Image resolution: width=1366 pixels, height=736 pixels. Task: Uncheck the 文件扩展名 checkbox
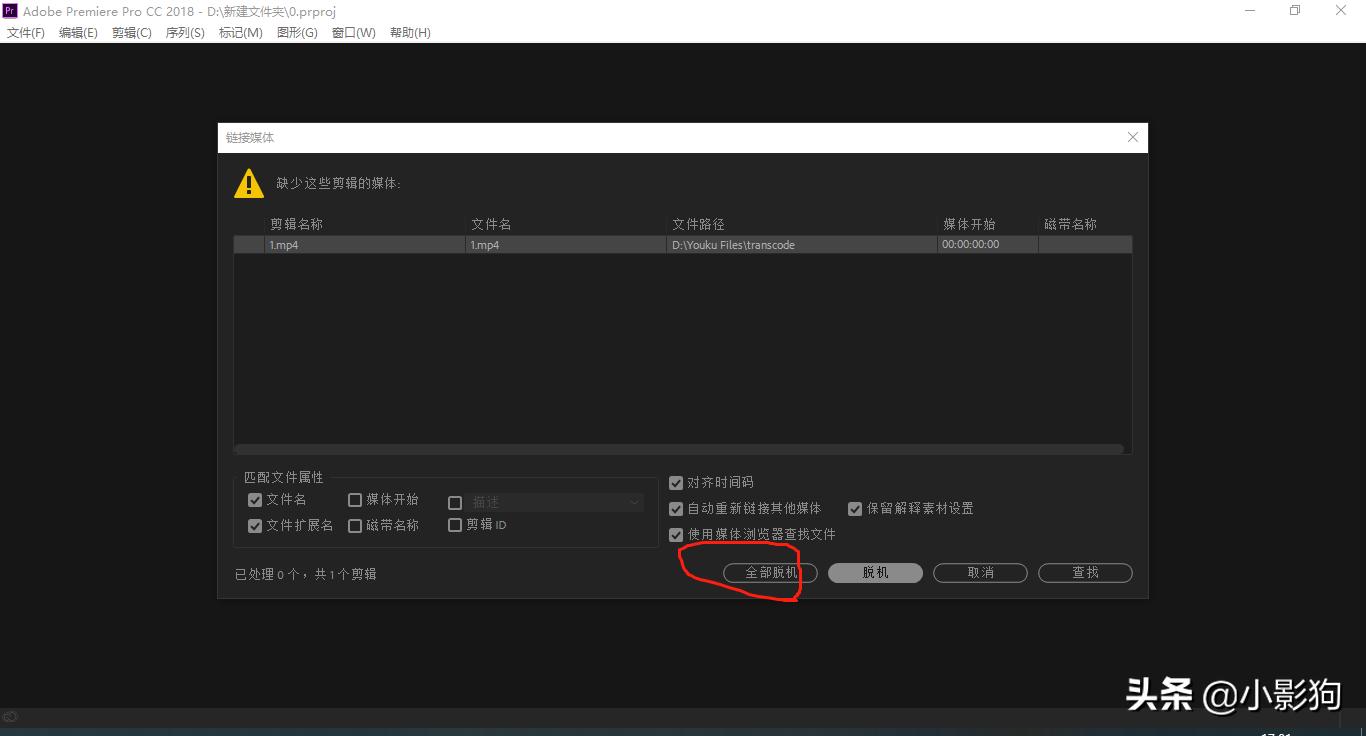pos(255,525)
